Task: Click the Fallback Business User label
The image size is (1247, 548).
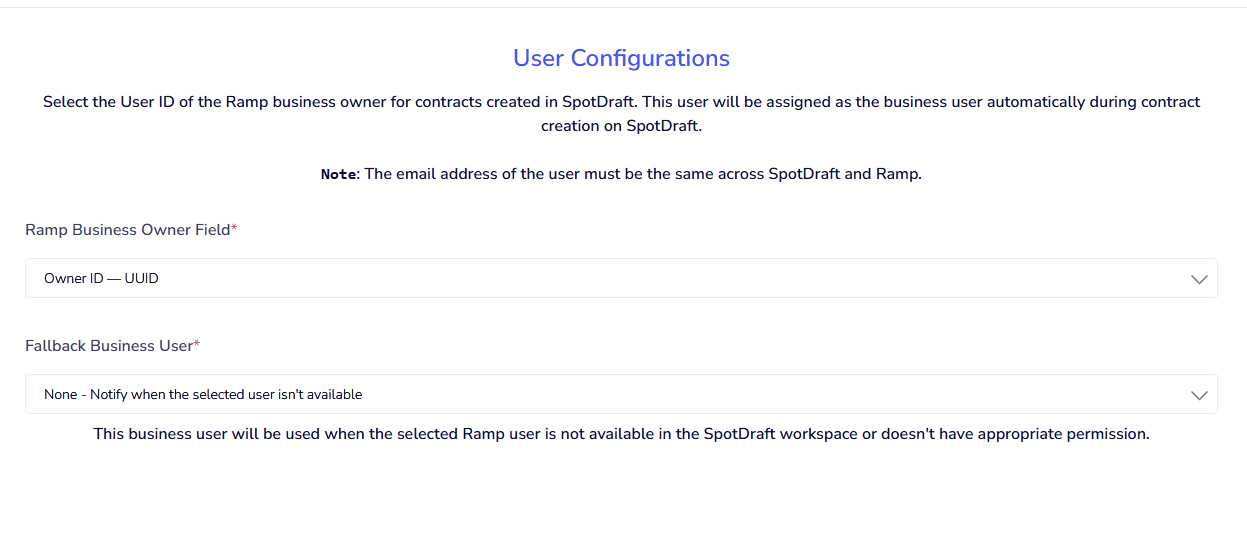Action: [x=112, y=345]
